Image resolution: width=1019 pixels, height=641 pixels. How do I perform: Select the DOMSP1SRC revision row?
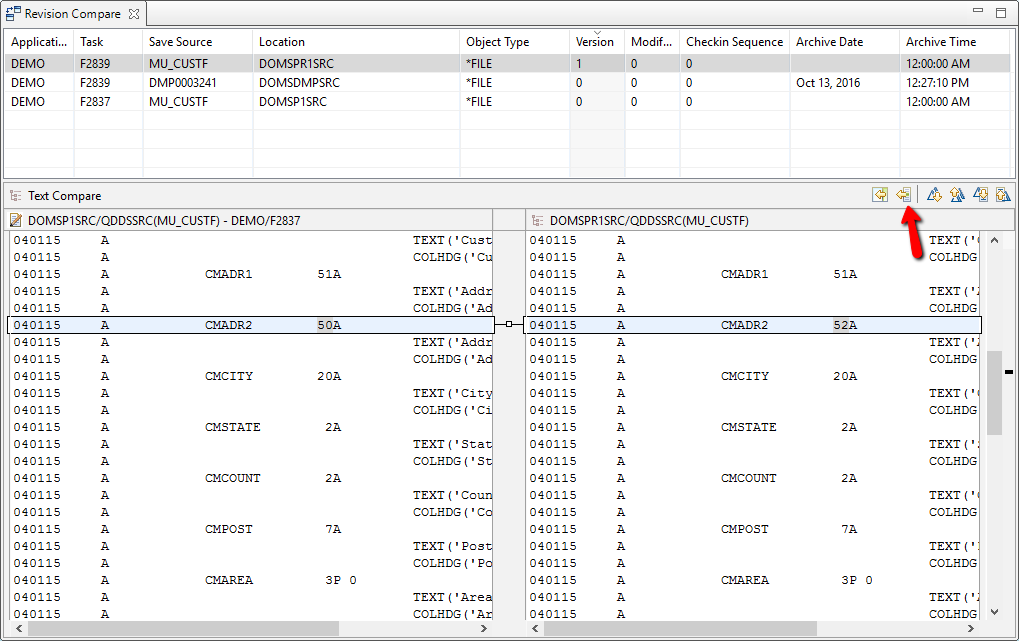point(292,101)
